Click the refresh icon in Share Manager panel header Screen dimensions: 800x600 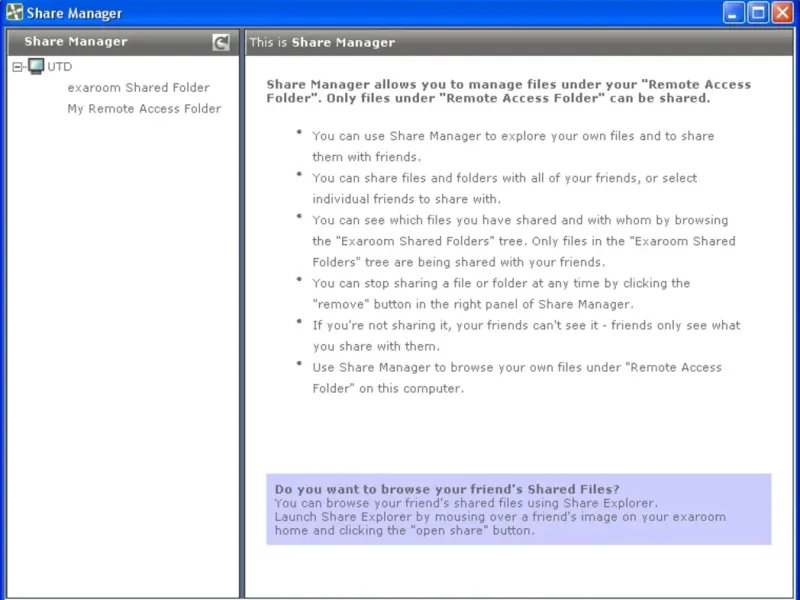click(221, 42)
